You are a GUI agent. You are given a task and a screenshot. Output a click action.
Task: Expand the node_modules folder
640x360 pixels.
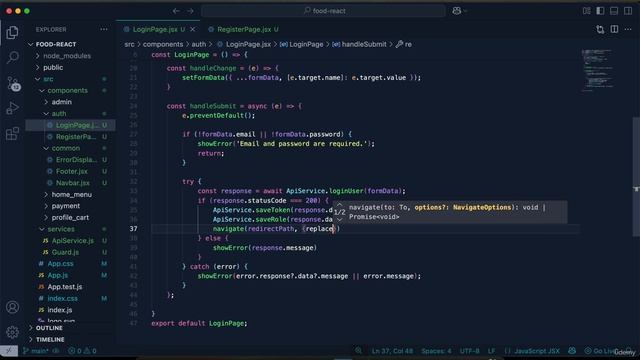pyautogui.click(x=67, y=56)
